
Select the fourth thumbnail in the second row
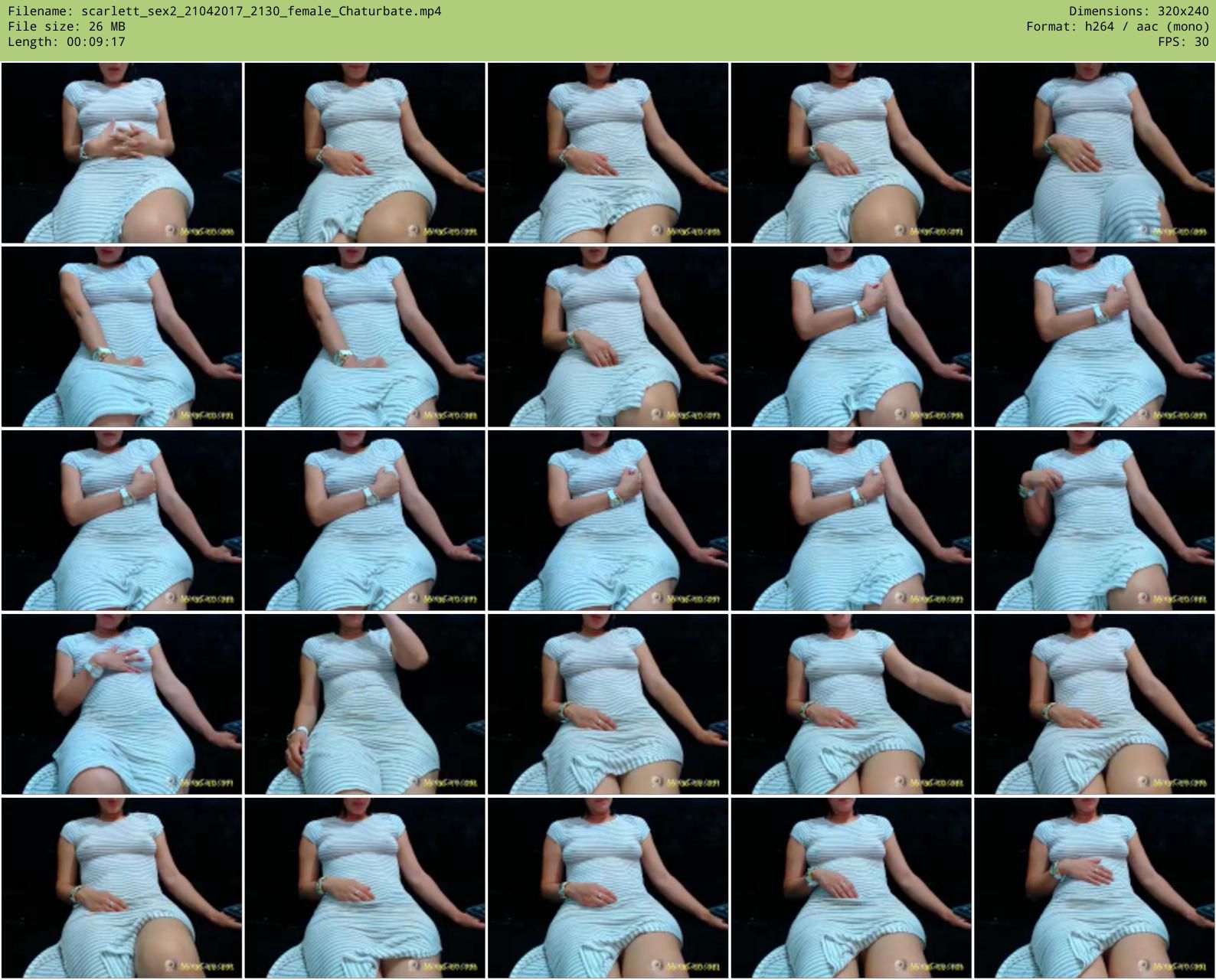pyautogui.click(x=851, y=337)
